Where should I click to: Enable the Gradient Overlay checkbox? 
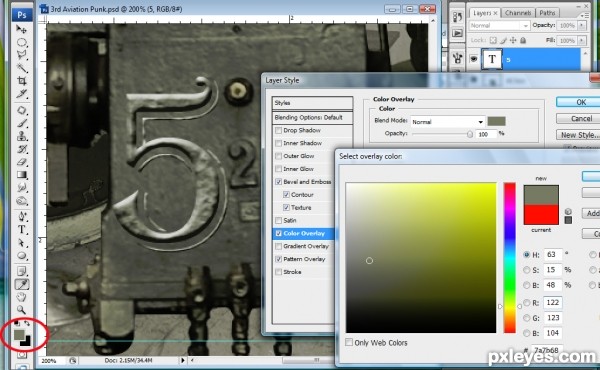point(279,246)
